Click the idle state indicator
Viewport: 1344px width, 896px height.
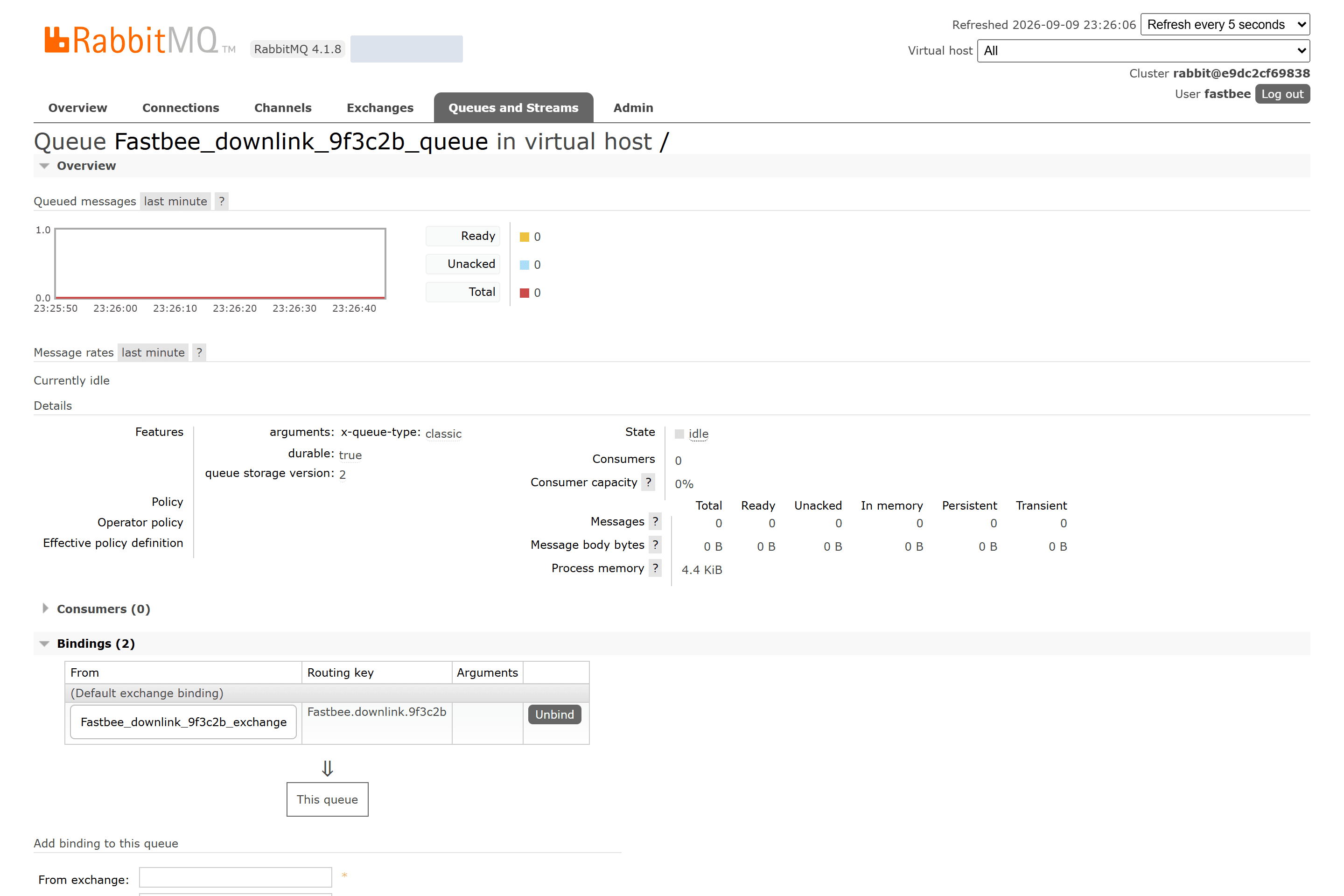click(698, 434)
